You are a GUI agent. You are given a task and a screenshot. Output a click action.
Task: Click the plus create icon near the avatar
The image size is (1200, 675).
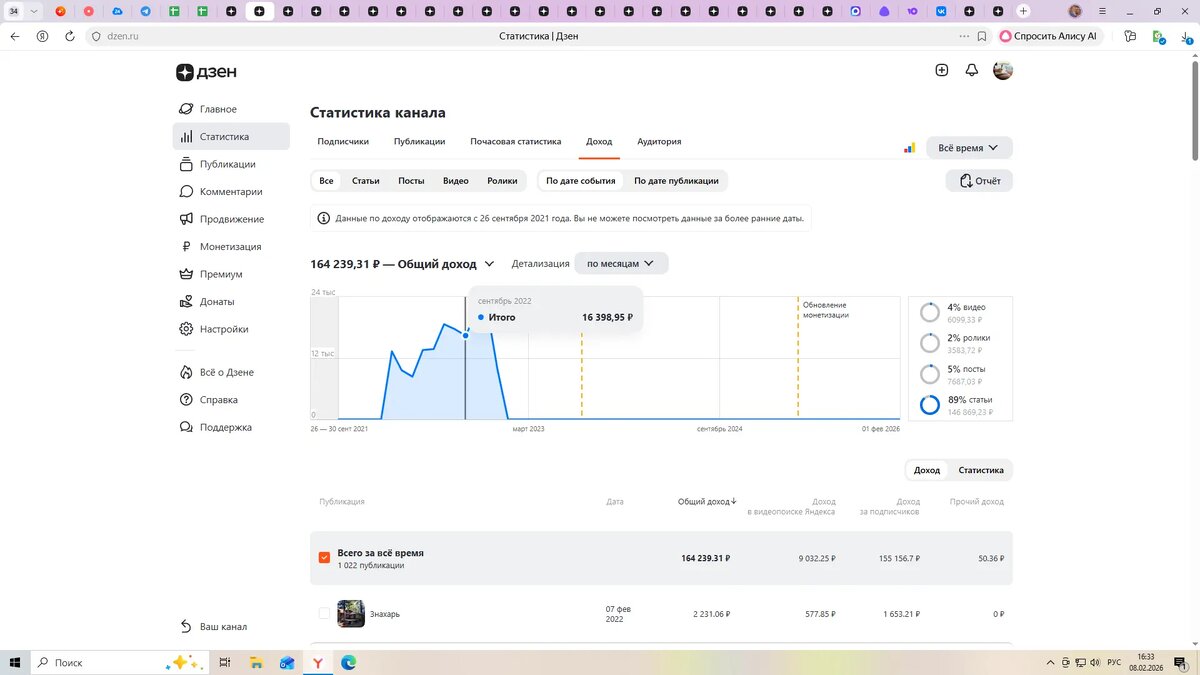point(941,70)
